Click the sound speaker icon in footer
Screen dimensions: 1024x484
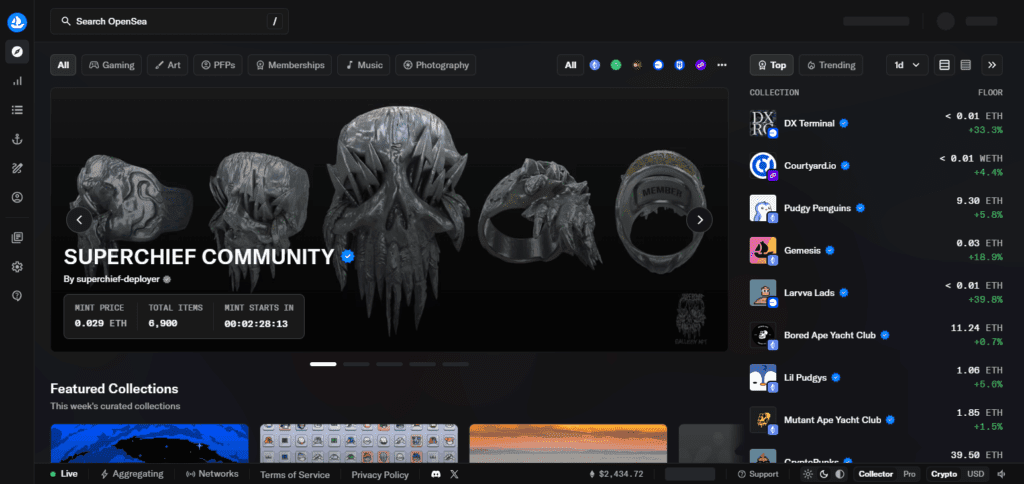(1002, 474)
